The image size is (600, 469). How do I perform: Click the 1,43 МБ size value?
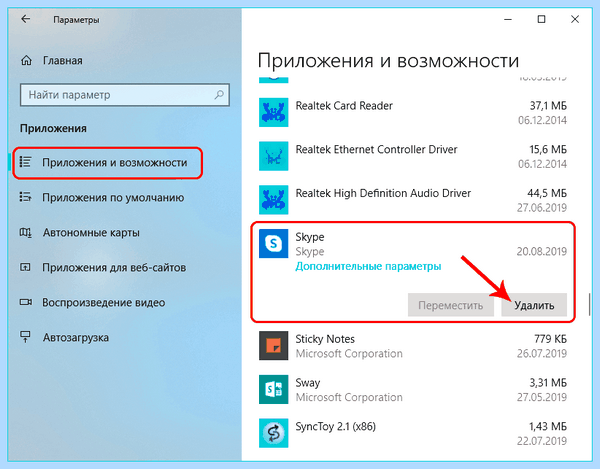point(548,426)
